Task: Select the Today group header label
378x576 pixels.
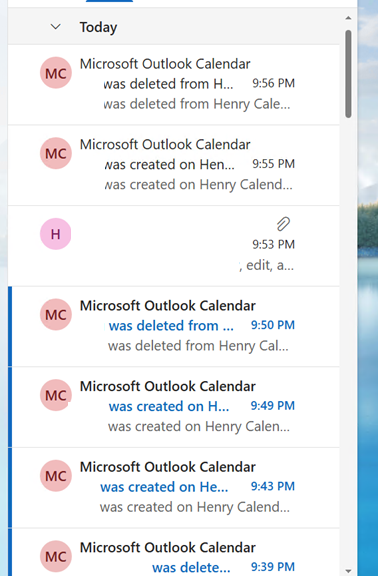Action: tap(98, 27)
